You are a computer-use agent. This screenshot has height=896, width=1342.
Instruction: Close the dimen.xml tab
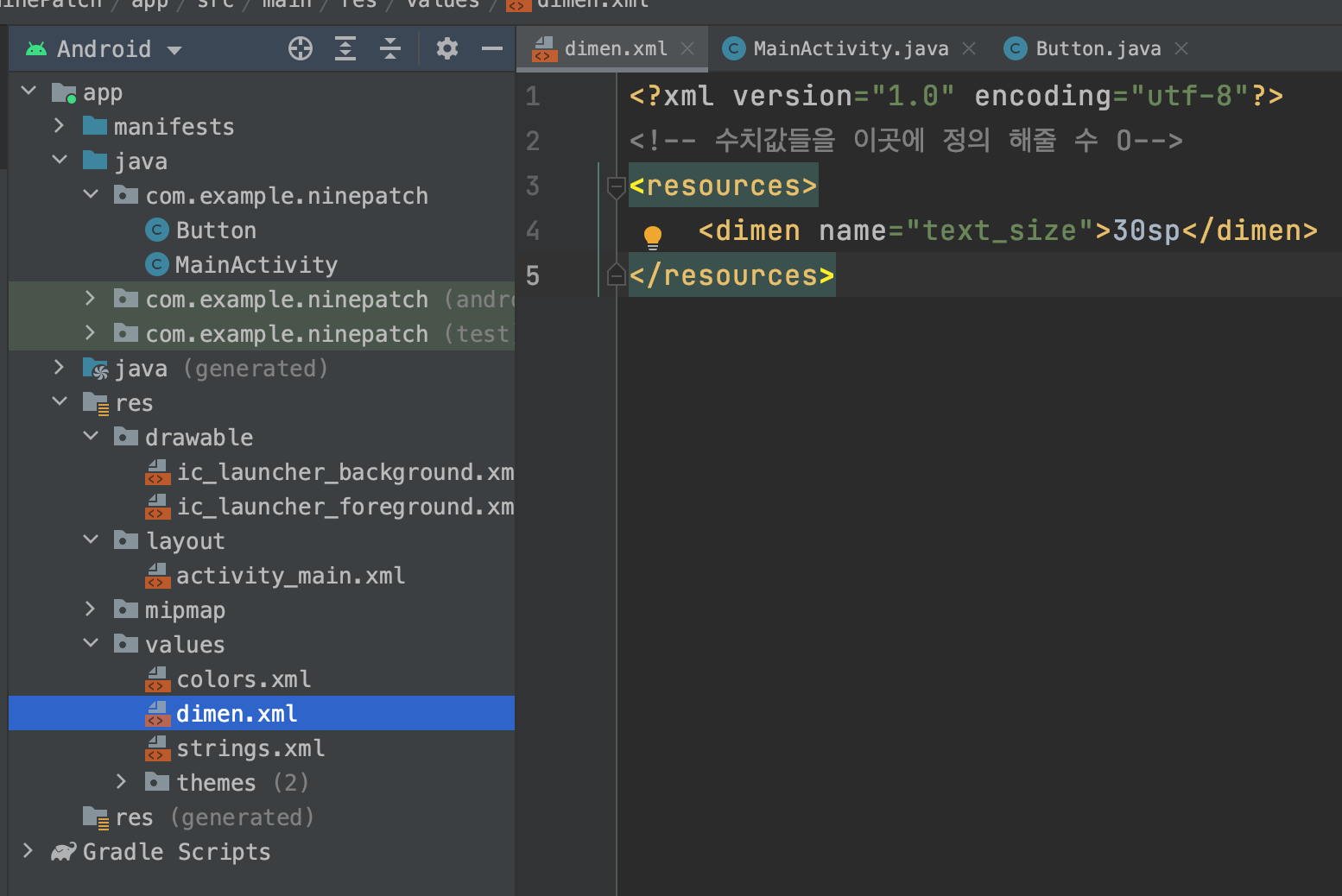click(x=687, y=48)
